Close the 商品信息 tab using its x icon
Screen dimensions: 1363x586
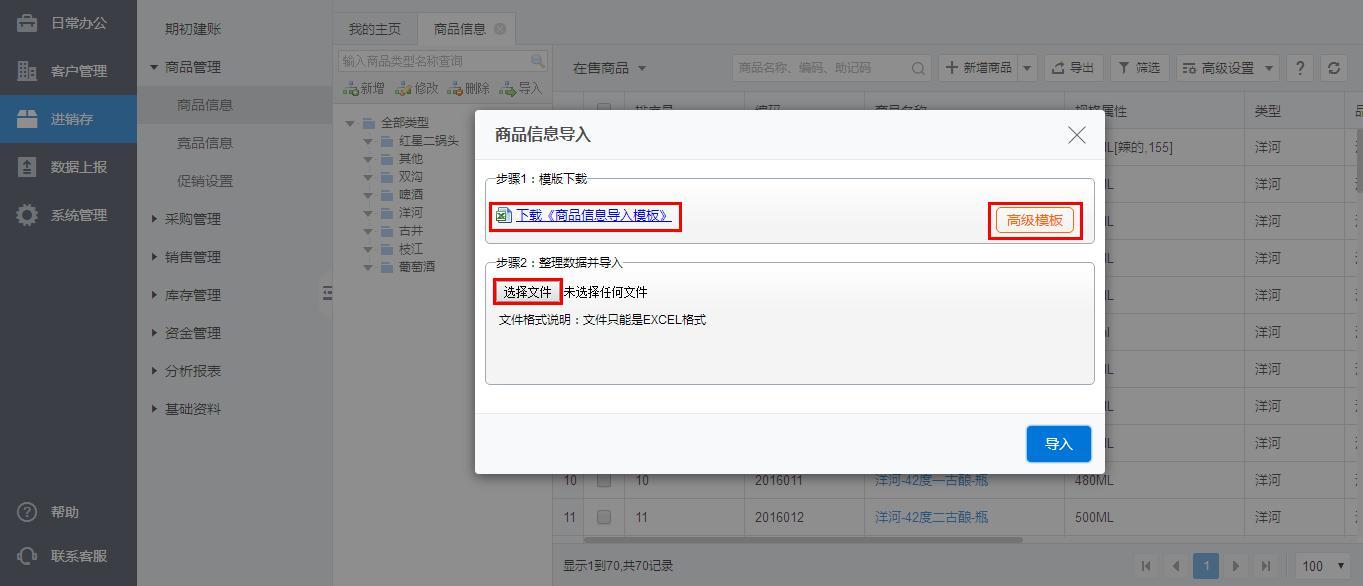(x=500, y=29)
